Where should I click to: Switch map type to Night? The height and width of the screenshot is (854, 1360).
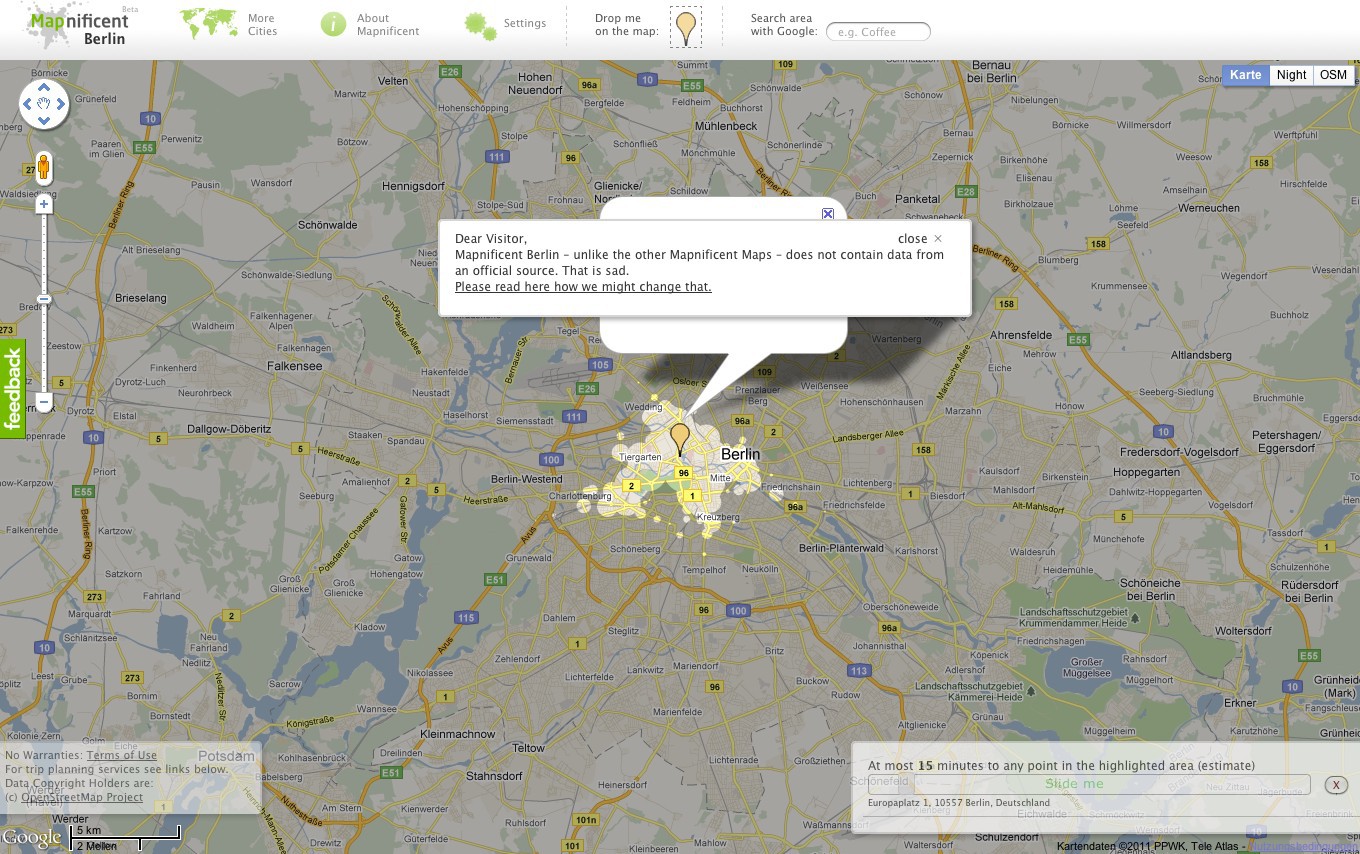[x=1291, y=75]
